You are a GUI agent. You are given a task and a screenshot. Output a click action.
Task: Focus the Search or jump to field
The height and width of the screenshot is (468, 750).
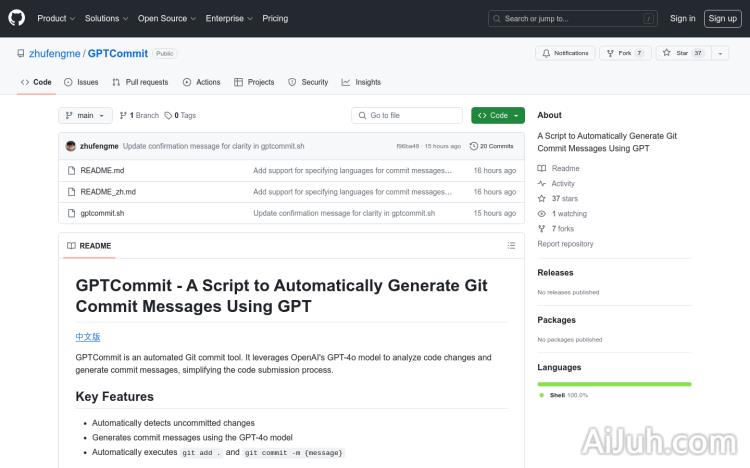[573, 19]
